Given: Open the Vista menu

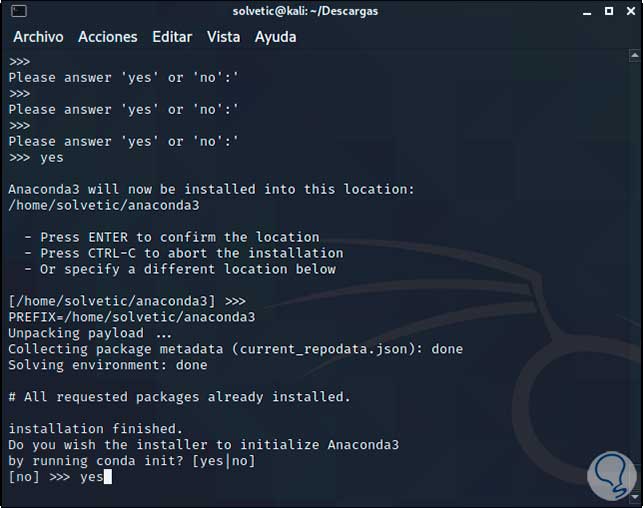Looking at the screenshot, I should [x=223, y=36].
